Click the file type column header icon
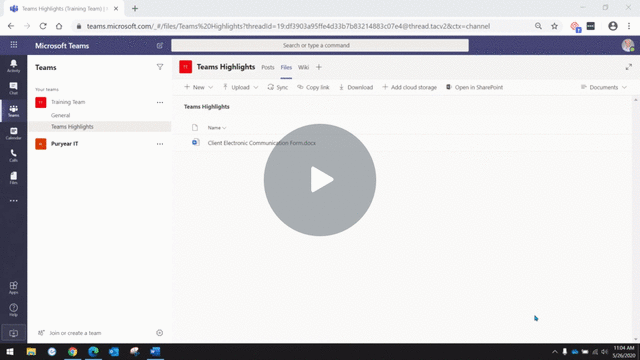Image resolution: width=640 pixels, height=360 pixels. pyautogui.click(x=195, y=127)
